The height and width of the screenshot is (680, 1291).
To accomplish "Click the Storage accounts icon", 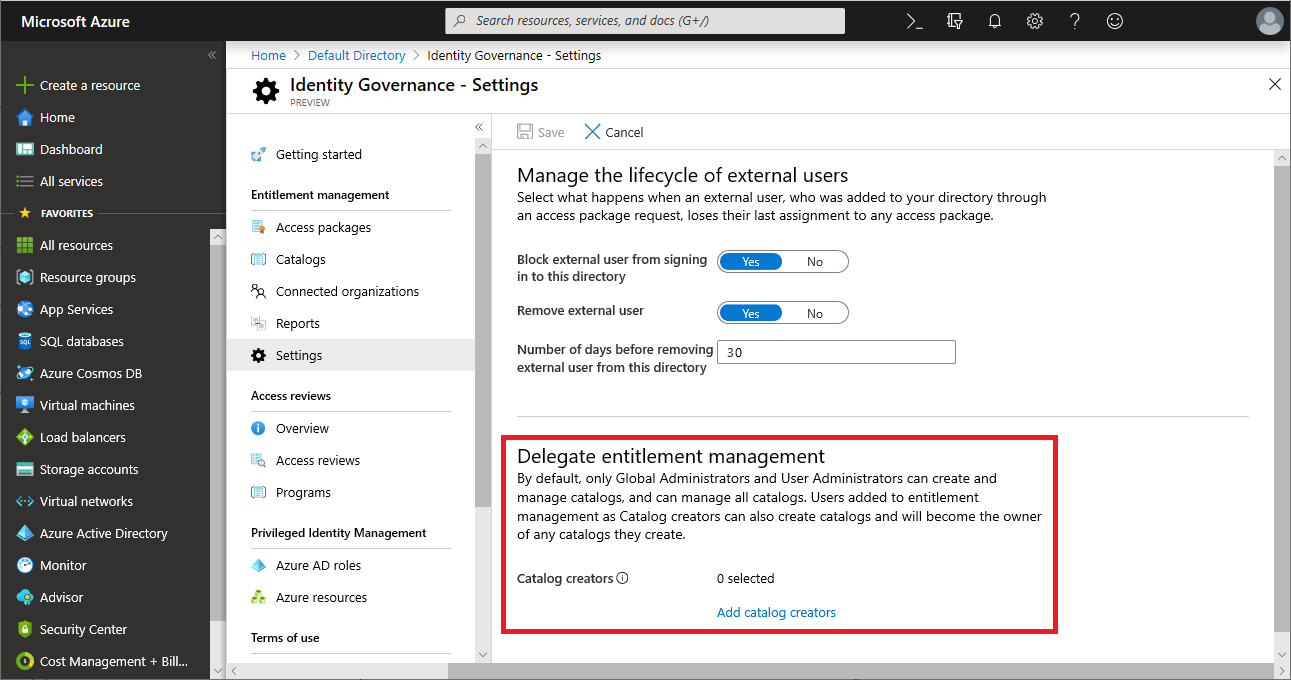I will [x=25, y=469].
